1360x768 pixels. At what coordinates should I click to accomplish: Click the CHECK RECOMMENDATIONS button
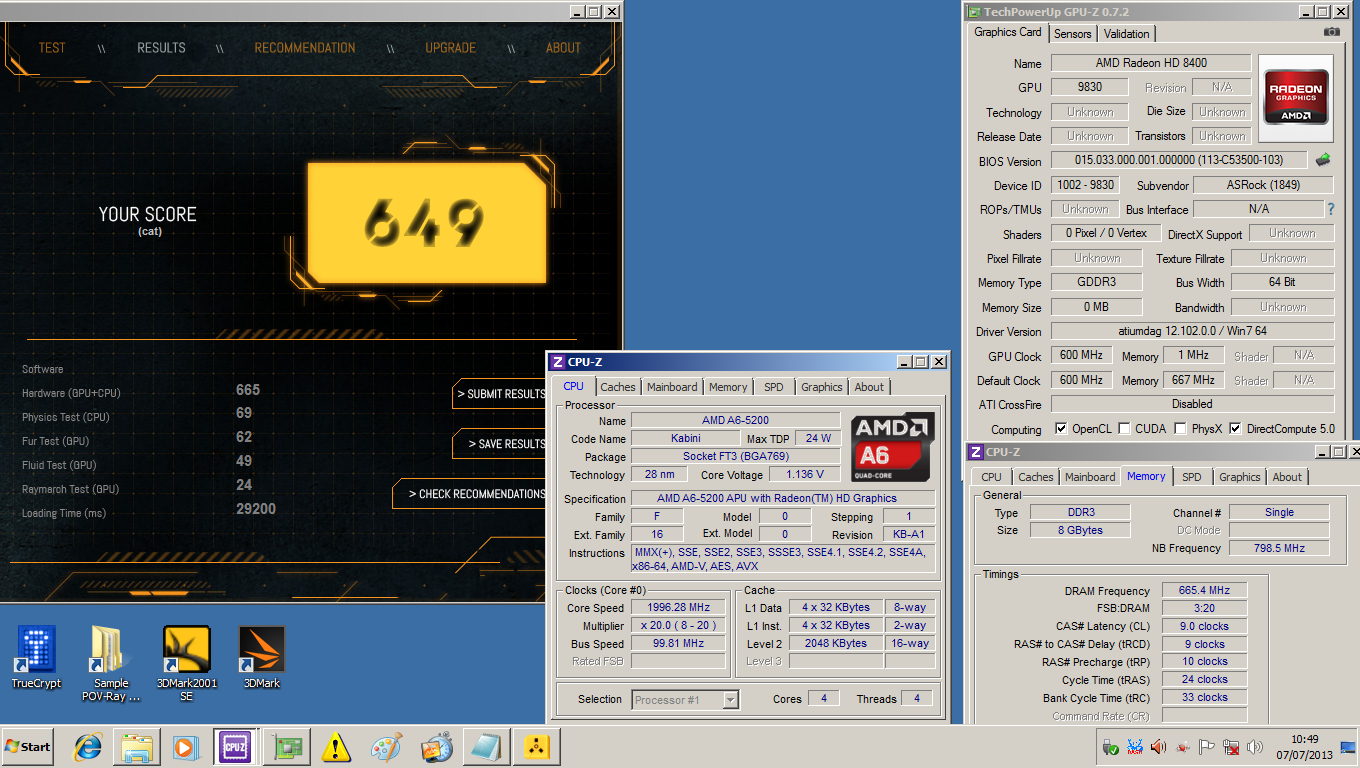click(470, 493)
